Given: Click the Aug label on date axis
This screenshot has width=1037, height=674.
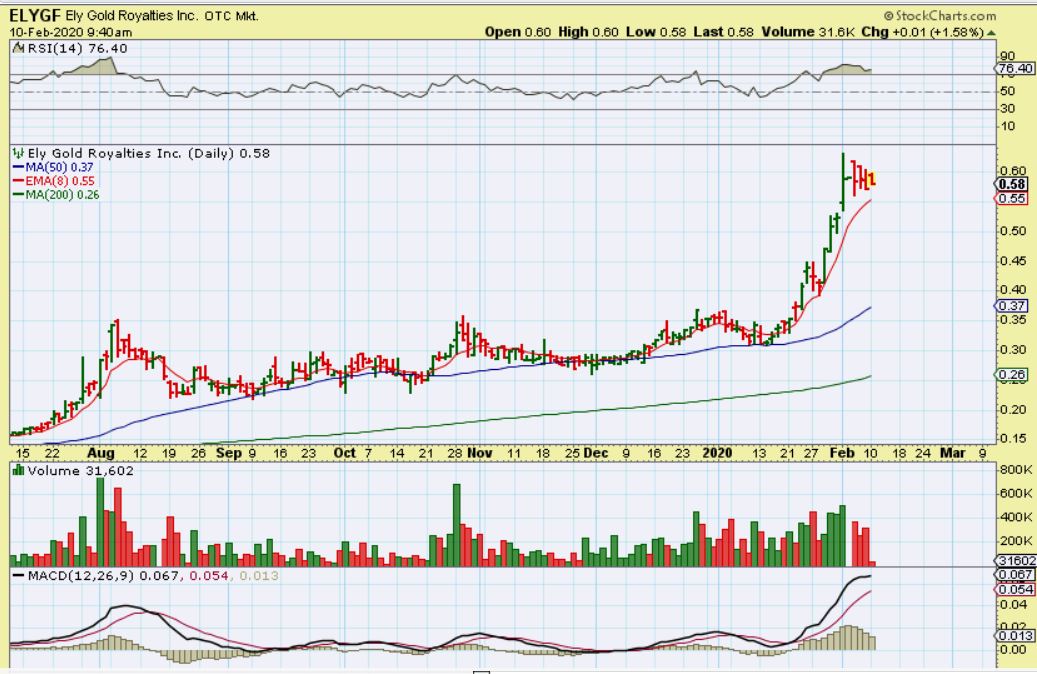Looking at the screenshot, I should pyautogui.click(x=108, y=452).
